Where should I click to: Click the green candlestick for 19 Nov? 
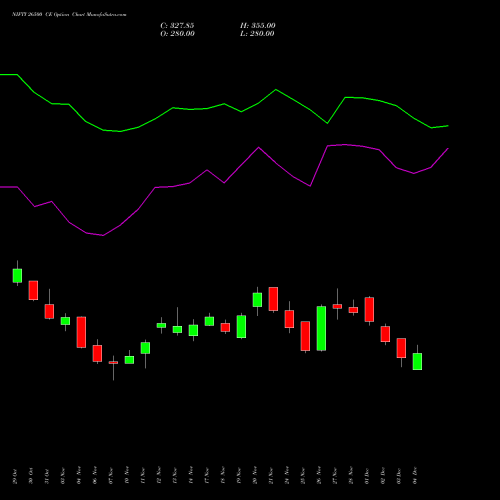click(x=241, y=327)
